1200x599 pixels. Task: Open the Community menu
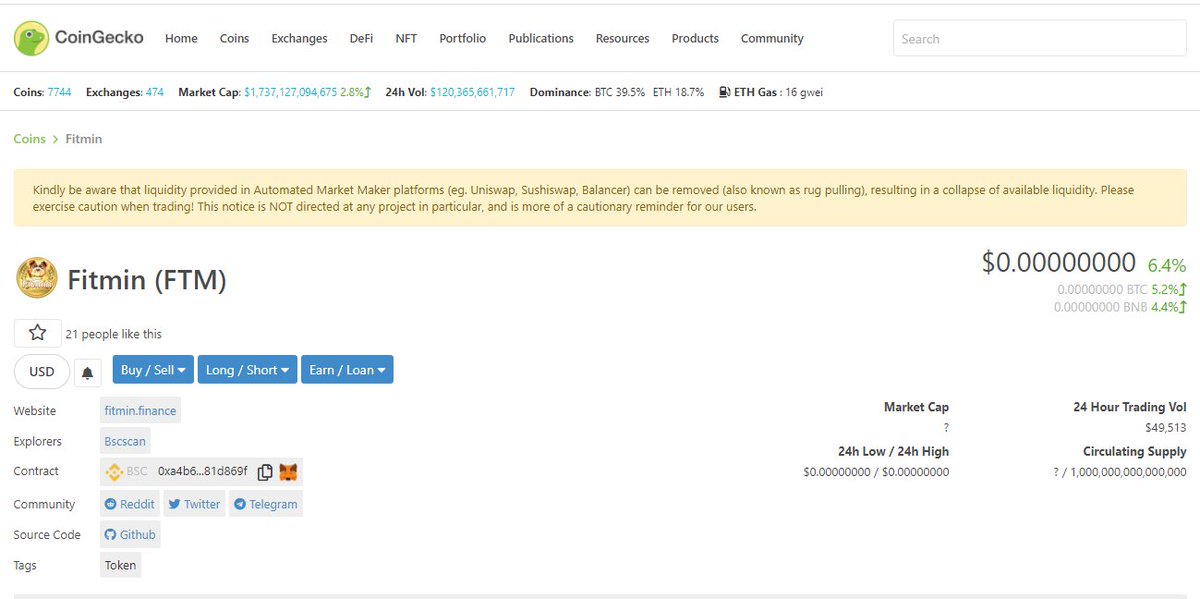click(x=772, y=38)
